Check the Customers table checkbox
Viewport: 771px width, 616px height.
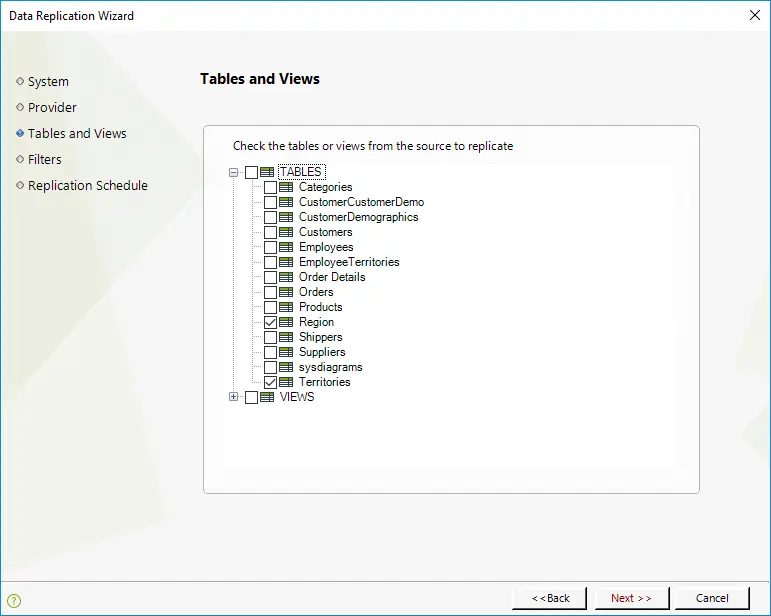[270, 233]
